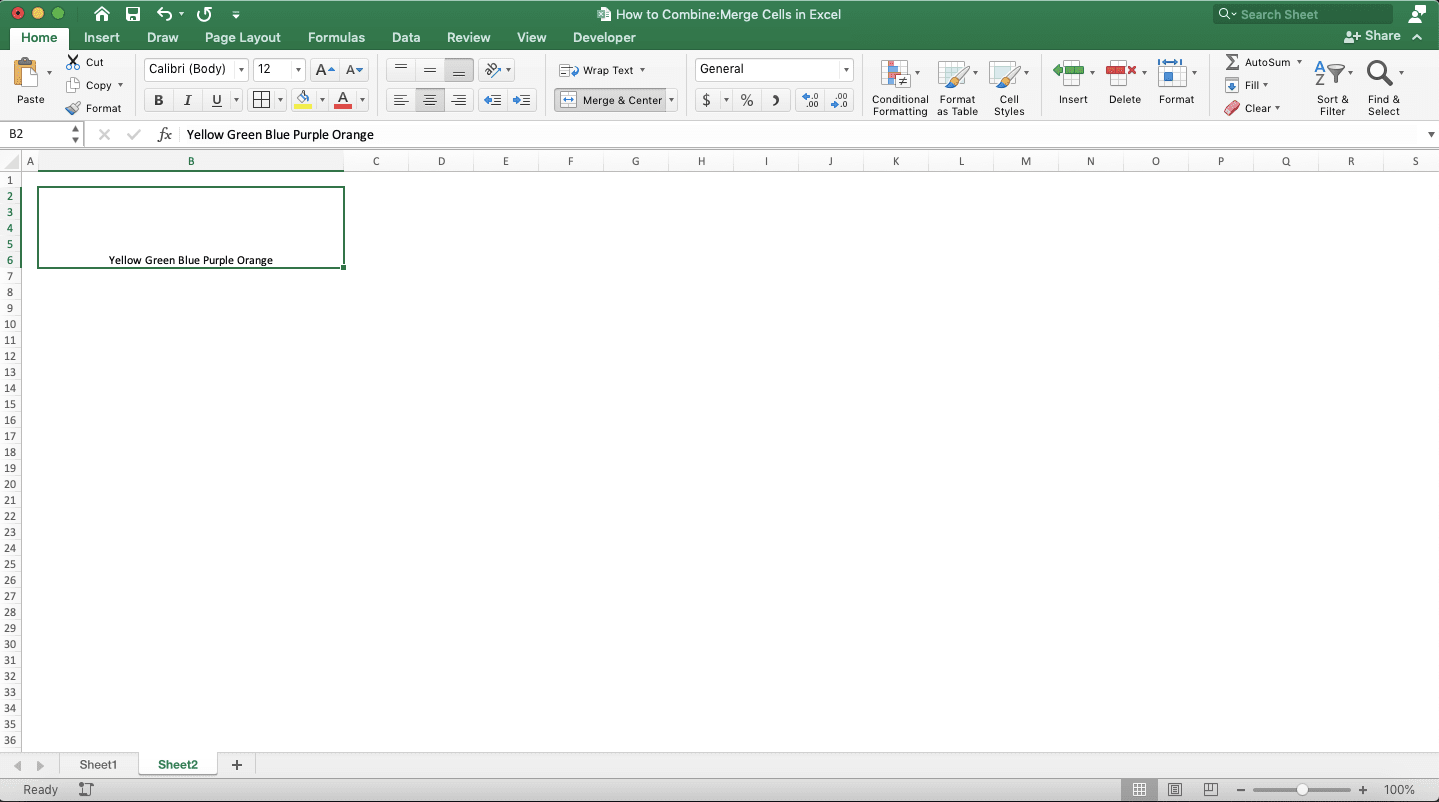This screenshot has width=1439, height=802.
Task: Click the Conditional Formatting icon
Action: point(894,75)
